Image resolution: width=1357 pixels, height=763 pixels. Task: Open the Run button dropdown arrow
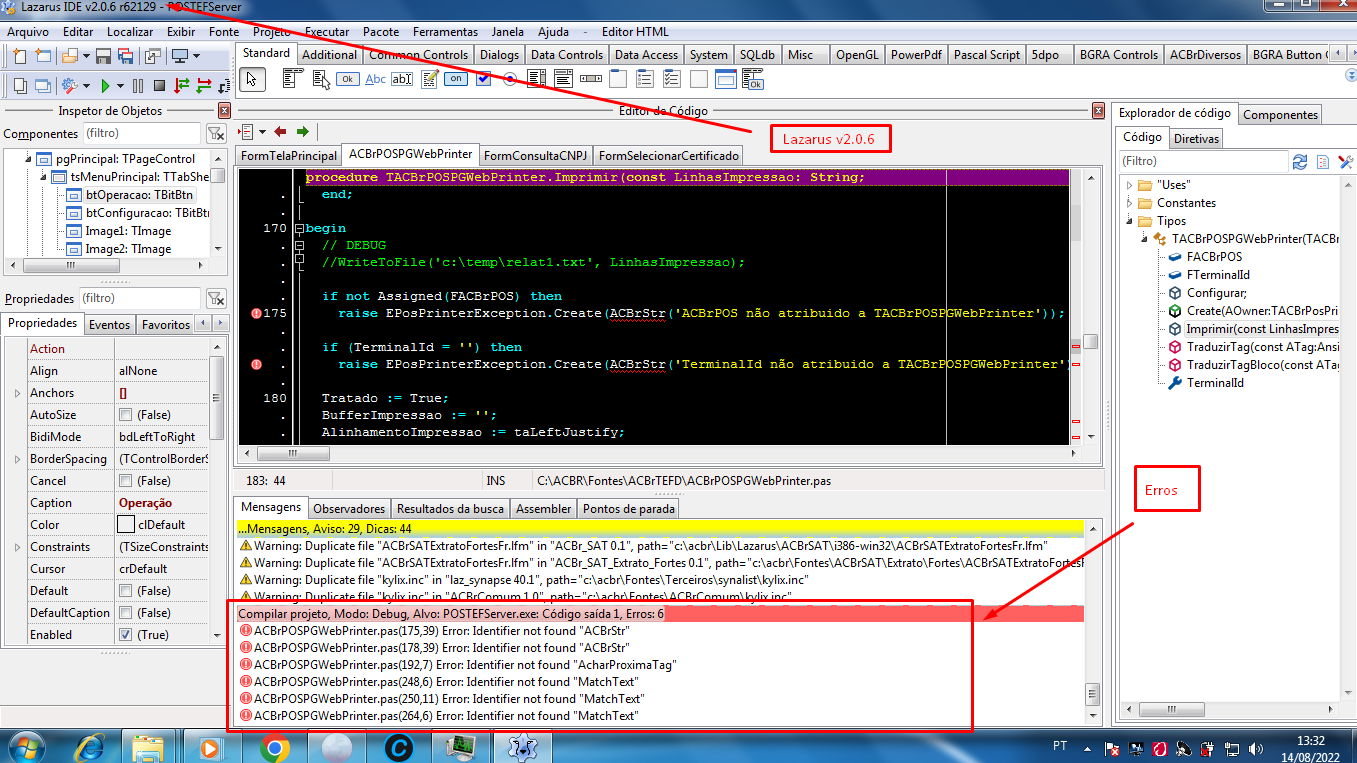pyautogui.click(x=120, y=86)
